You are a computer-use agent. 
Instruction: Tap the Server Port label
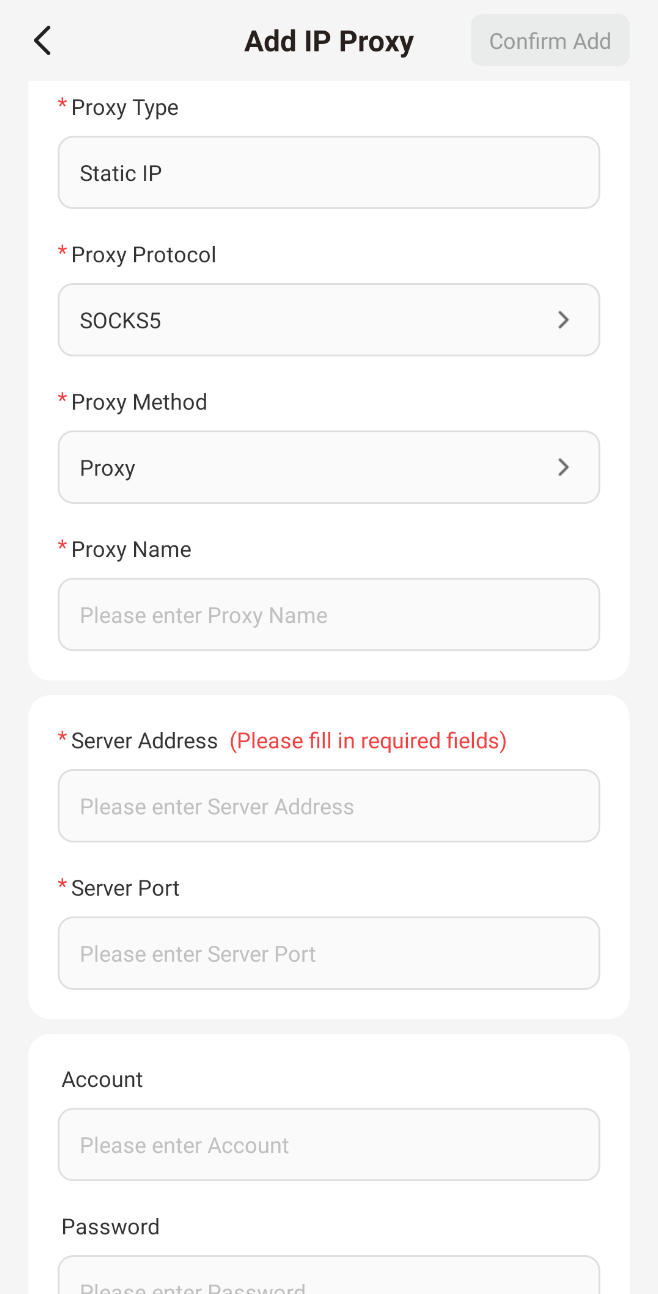[x=125, y=888]
